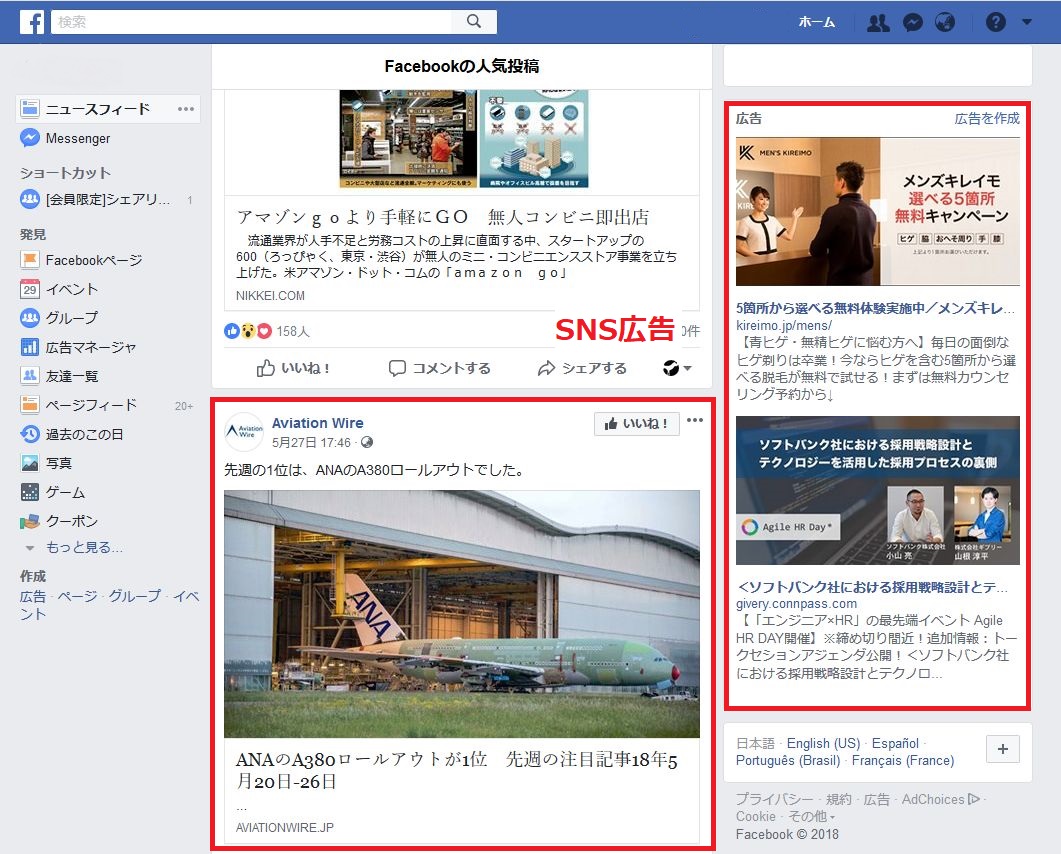
Task: Like the Nikkei post with いいね!
Action: [293, 368]
